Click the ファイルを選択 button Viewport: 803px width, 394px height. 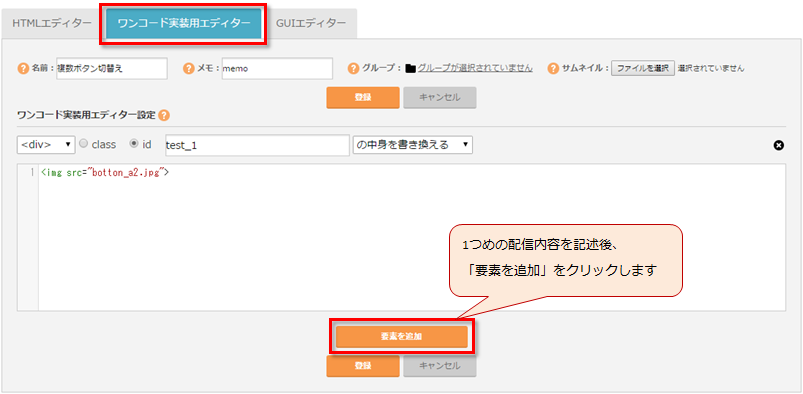643,68
